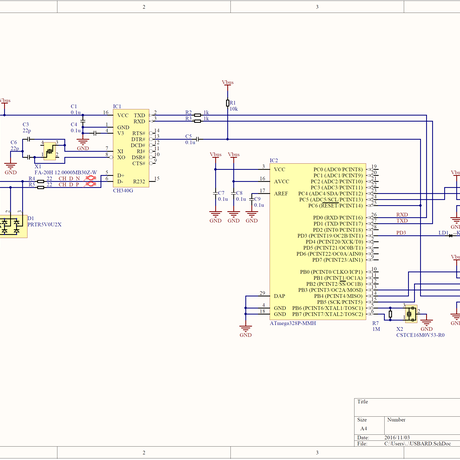Select the C5 0.1u capacitor on DTR line

[198, 139]
